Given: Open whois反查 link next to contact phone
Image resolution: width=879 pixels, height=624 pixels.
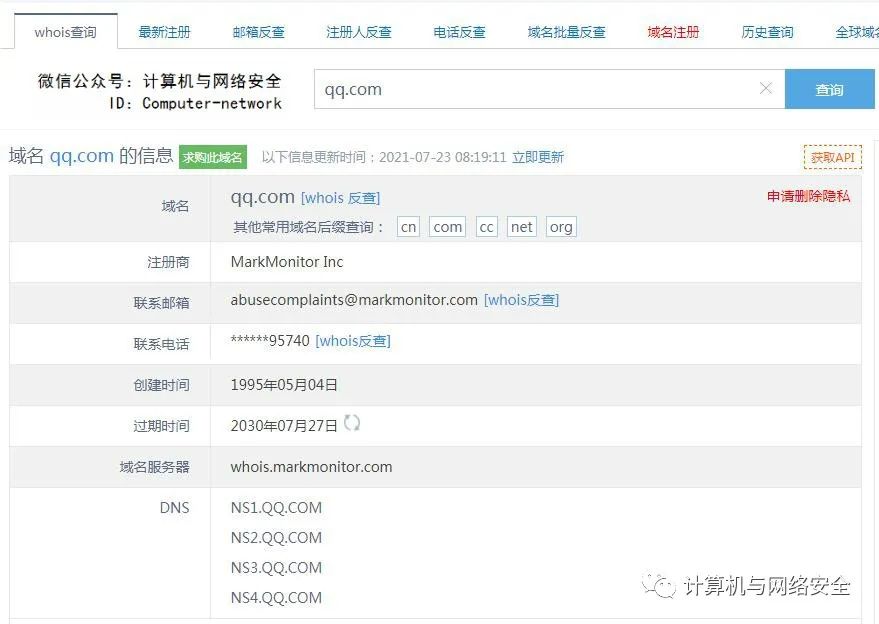Looking at the screenshot, I should [353, 341].
